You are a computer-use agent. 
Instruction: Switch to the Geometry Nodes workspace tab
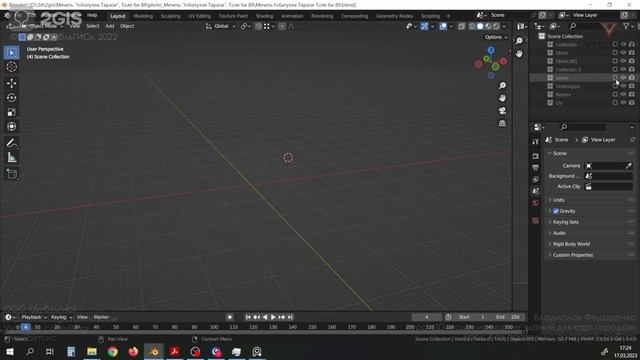pos(394,16)
